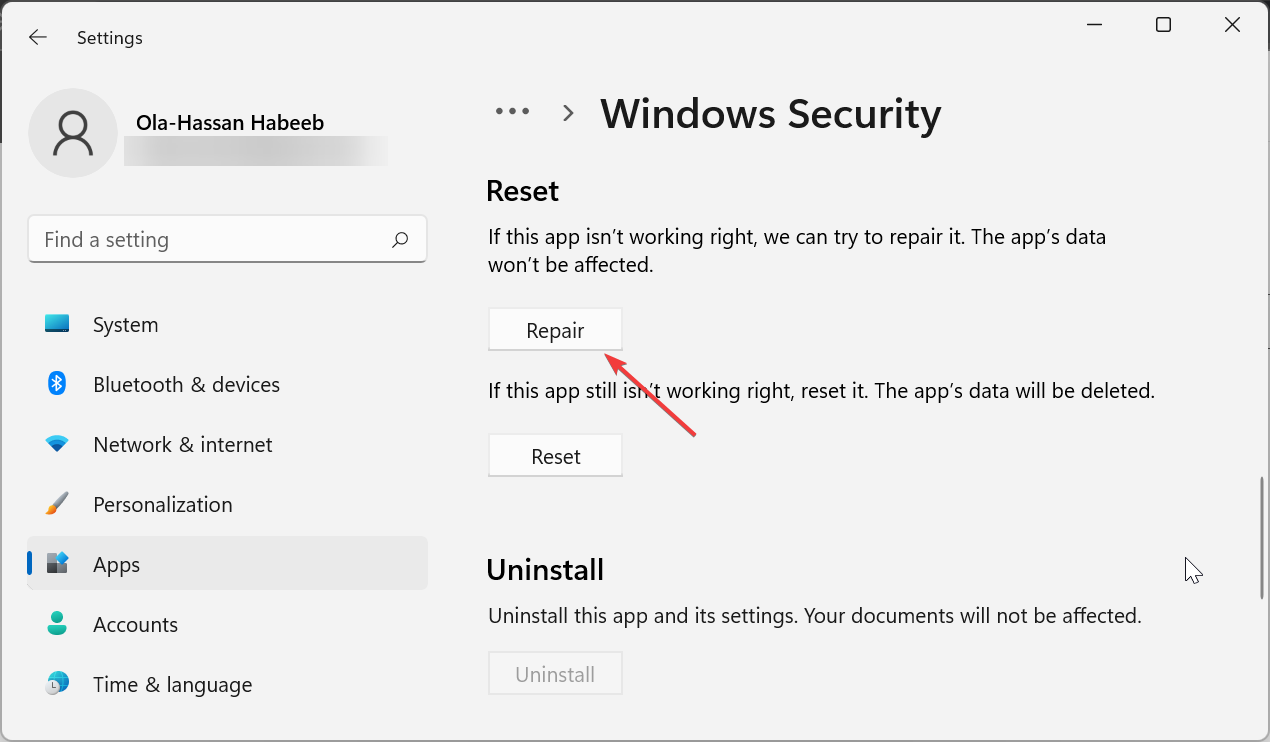This screenshot has height=742, width=1270.
Task: Click the breadcrumb chevron arrow
Action: [568, 113]
